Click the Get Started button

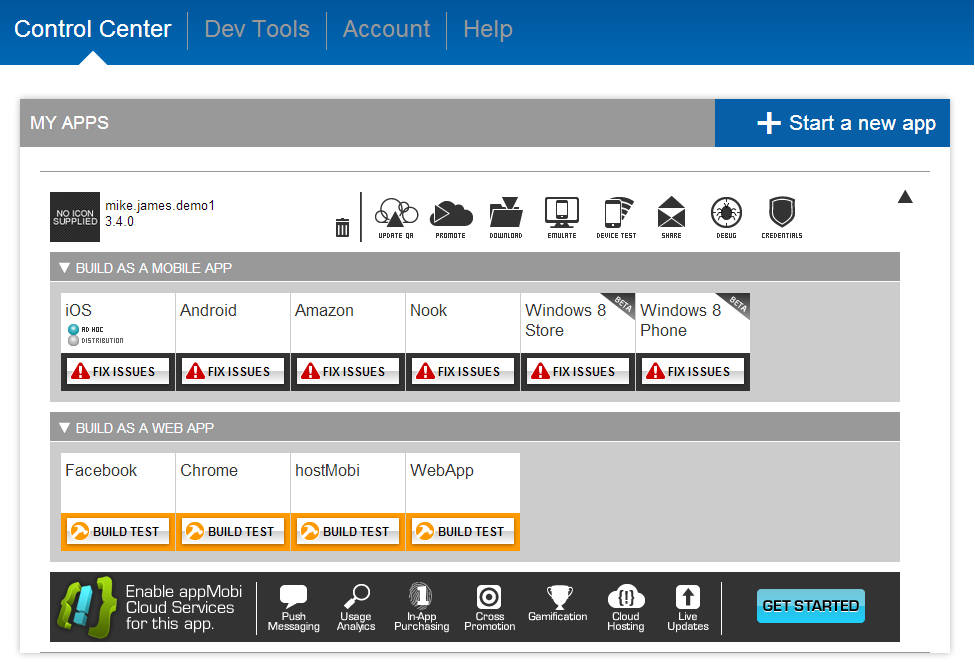tap(810, 605)
